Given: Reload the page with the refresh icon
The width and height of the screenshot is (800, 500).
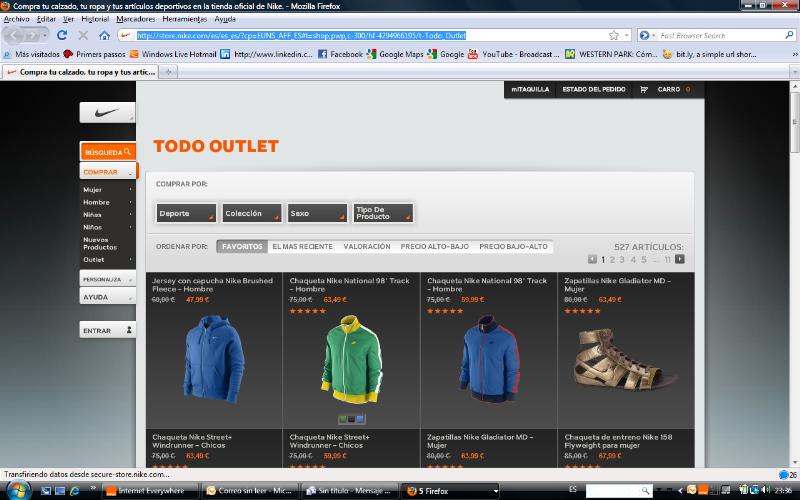Looking at the screenshot, I should point(62,35).
